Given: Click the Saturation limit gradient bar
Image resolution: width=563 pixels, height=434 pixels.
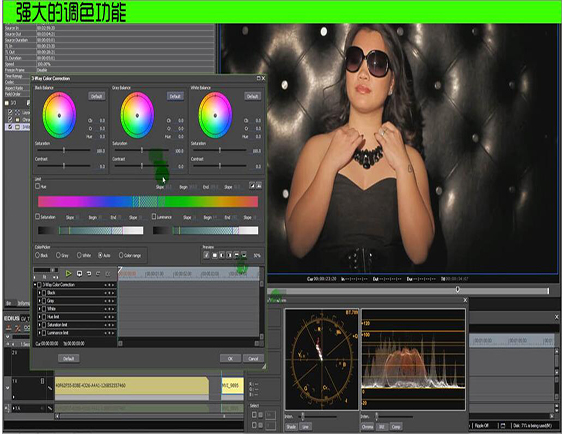Looking at the screenshot, I should (90, 230).
